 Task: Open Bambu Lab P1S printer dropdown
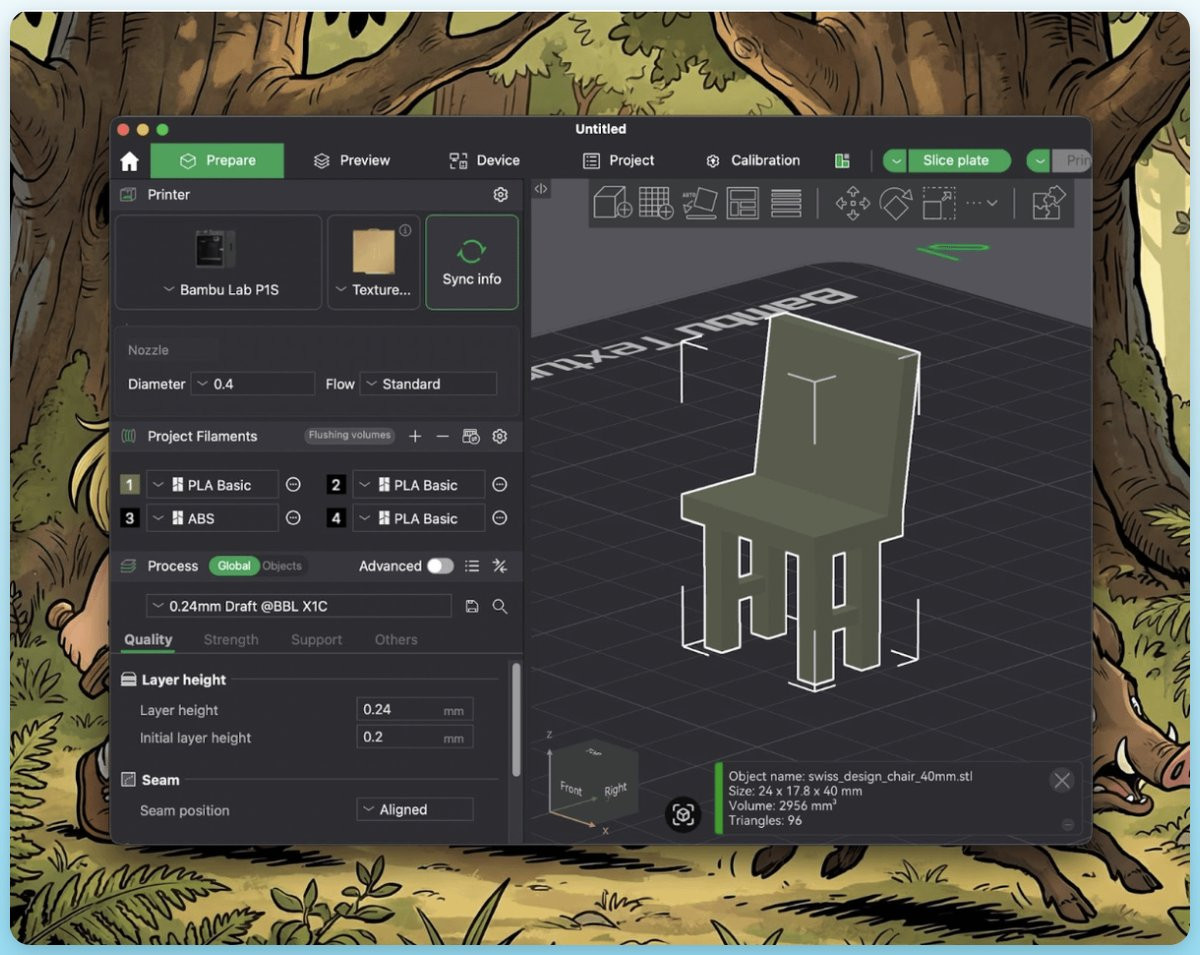coord(219,290)
